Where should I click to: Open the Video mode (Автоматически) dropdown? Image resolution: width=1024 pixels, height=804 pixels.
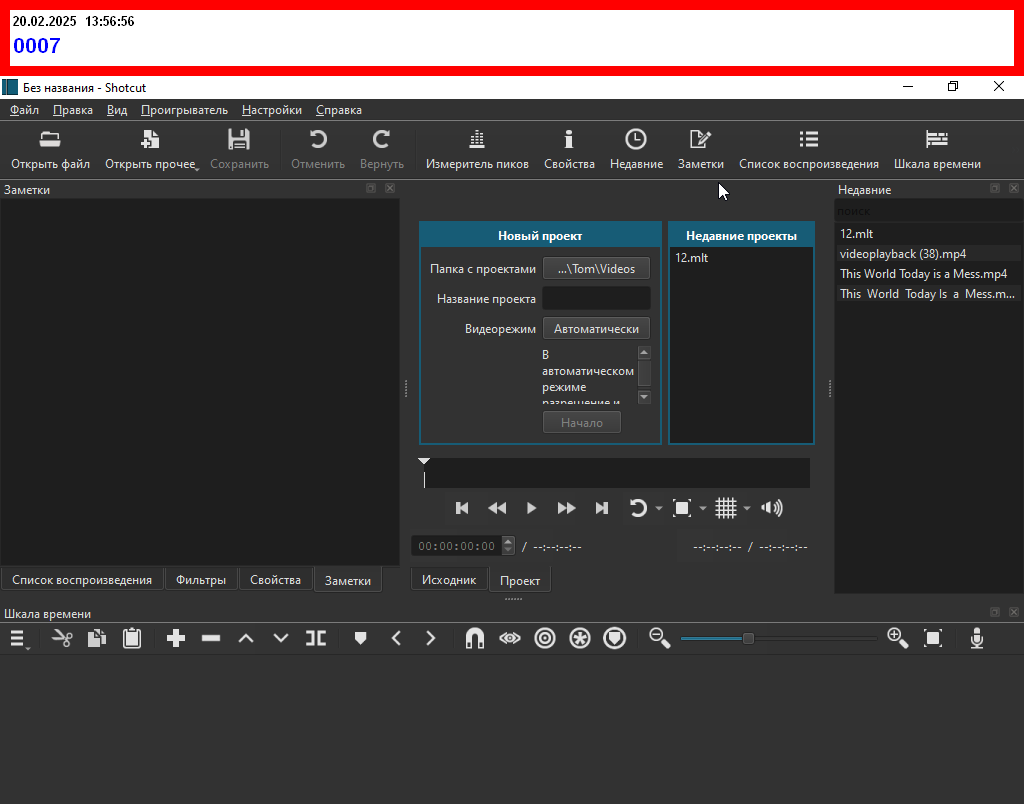(596, 328)
